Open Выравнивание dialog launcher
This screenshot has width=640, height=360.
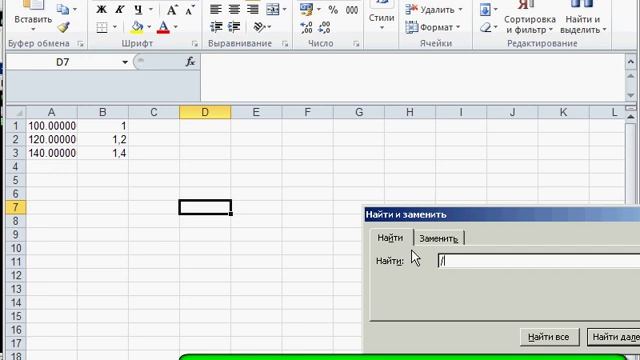[285, 44]
